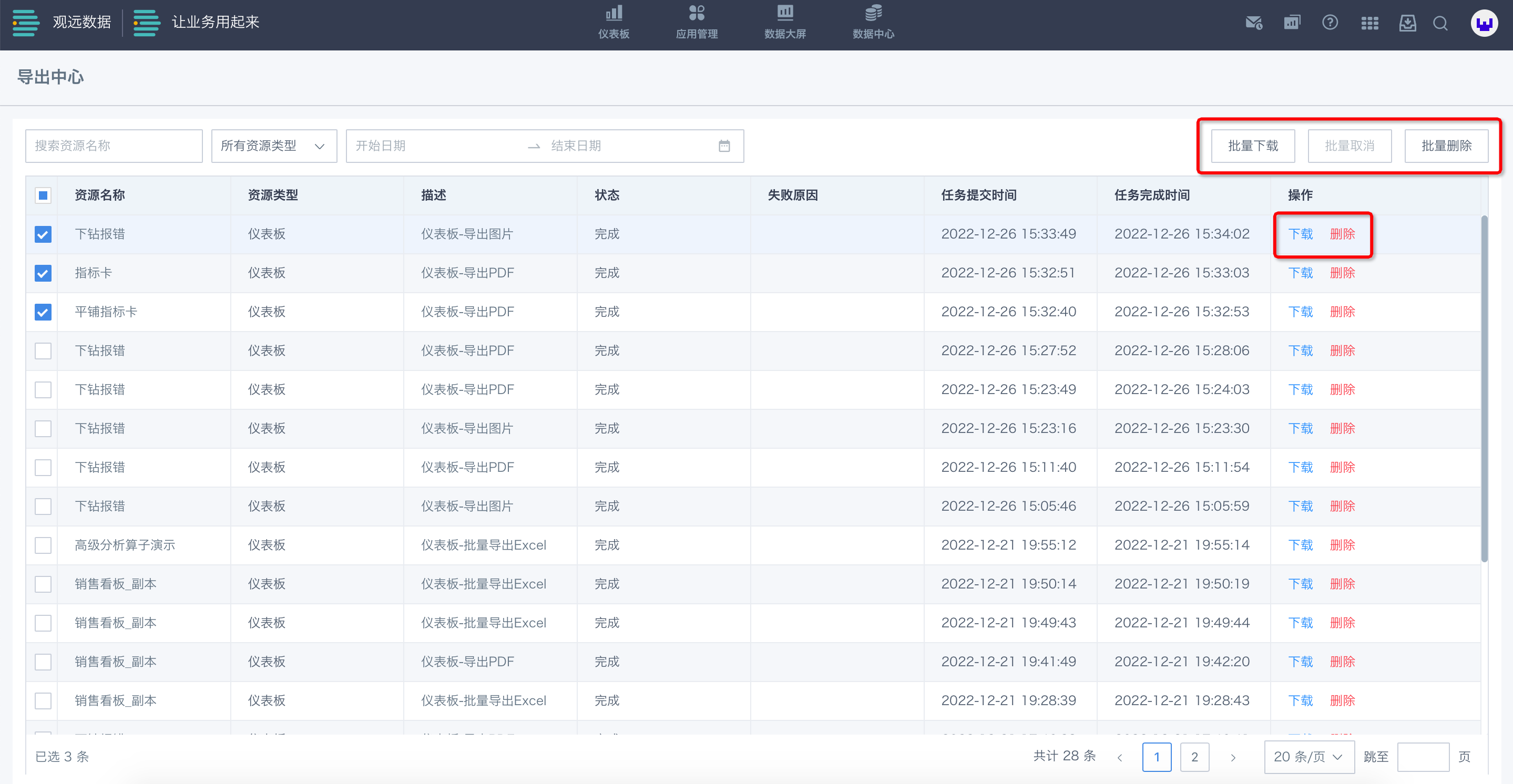Open the export center download icon

1407,23
